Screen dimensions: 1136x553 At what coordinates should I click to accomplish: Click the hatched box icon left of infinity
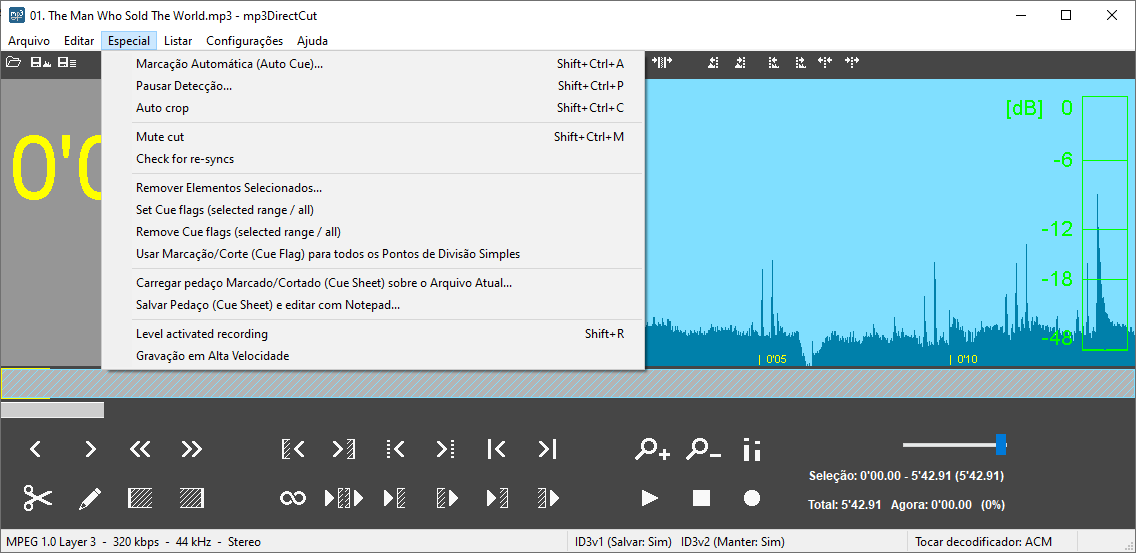tap(191, 498)
